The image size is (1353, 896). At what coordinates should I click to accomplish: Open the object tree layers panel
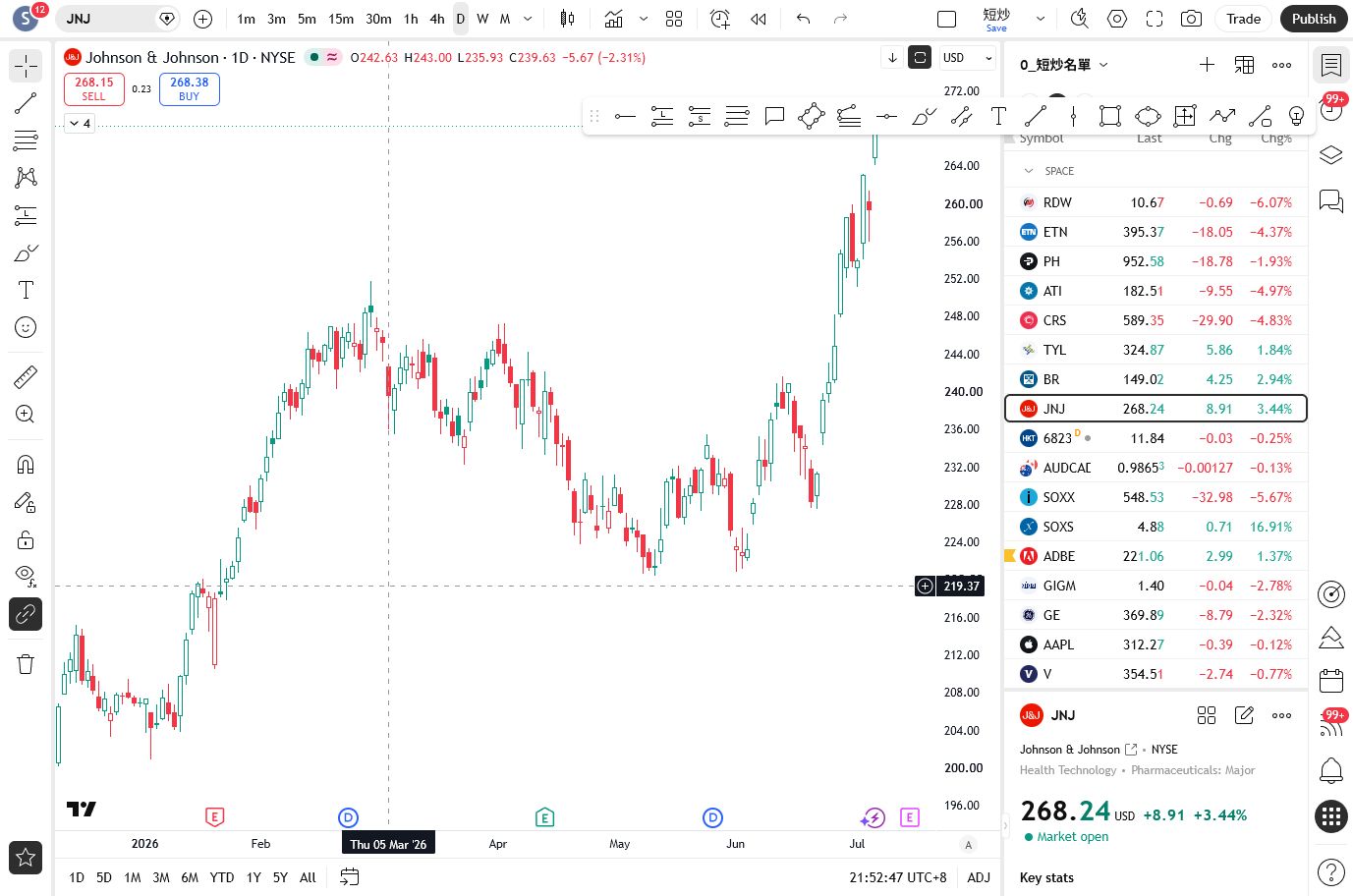tap(1331, 155)
